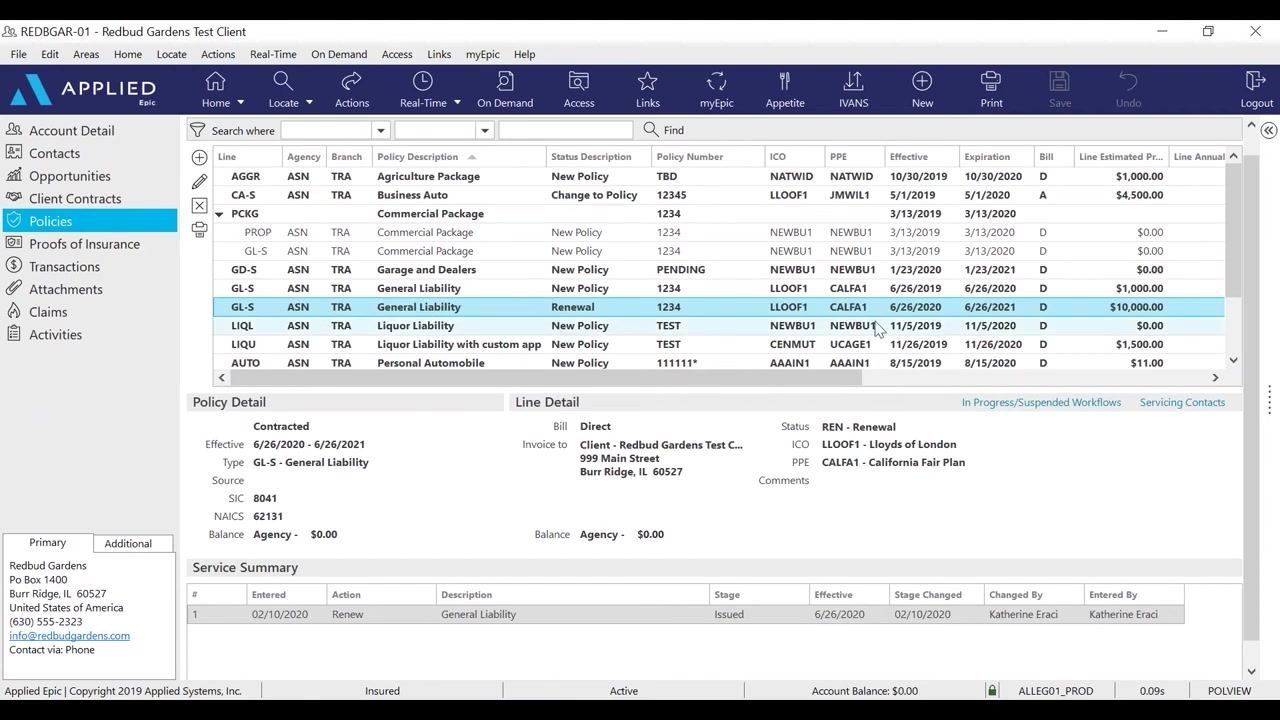This screenshot has height=720, width=1280.
Task: Click the Find button
Action: (x=664, y=130)
